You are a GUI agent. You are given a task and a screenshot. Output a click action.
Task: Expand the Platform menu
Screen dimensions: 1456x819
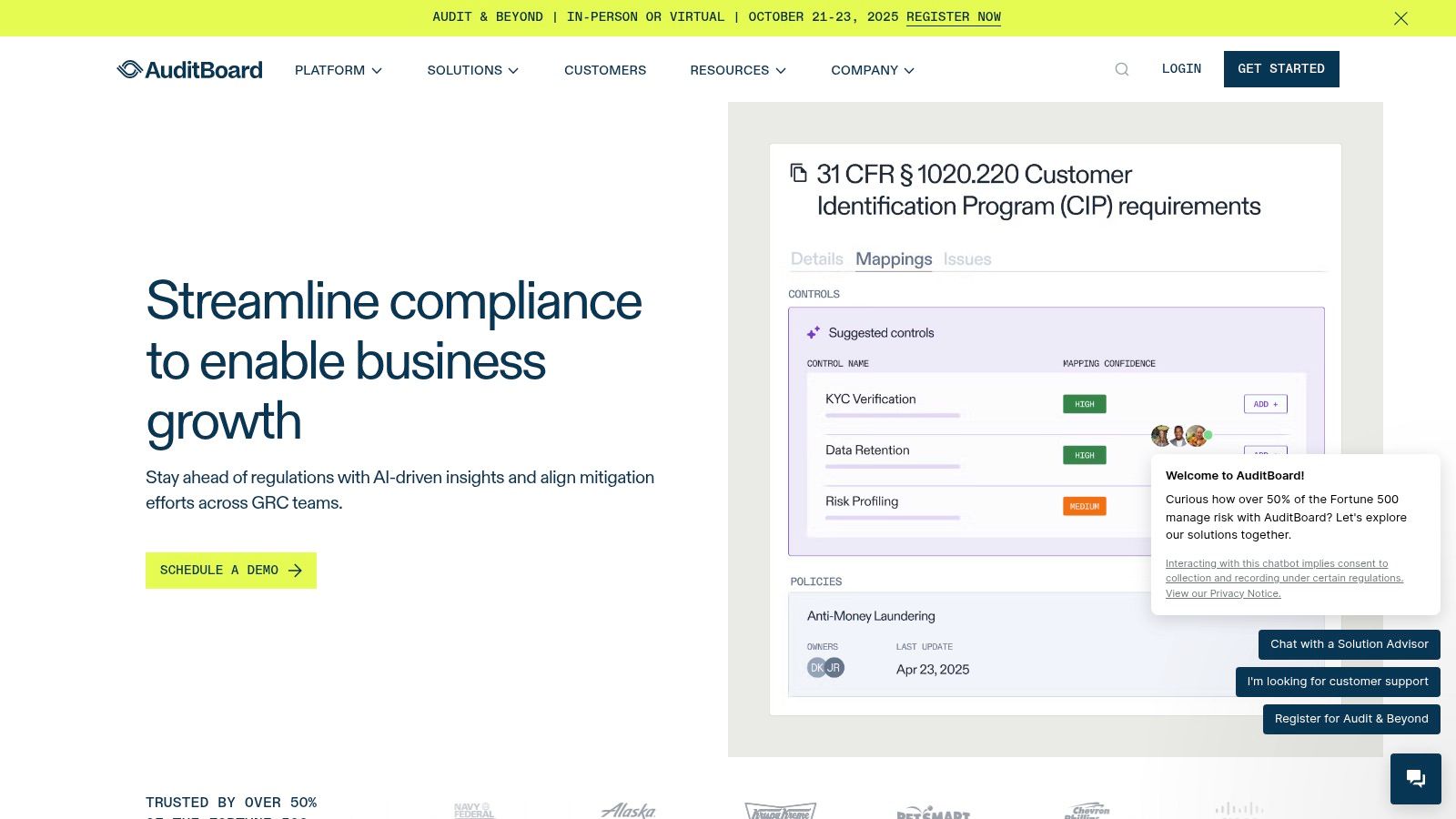point(339,70)
